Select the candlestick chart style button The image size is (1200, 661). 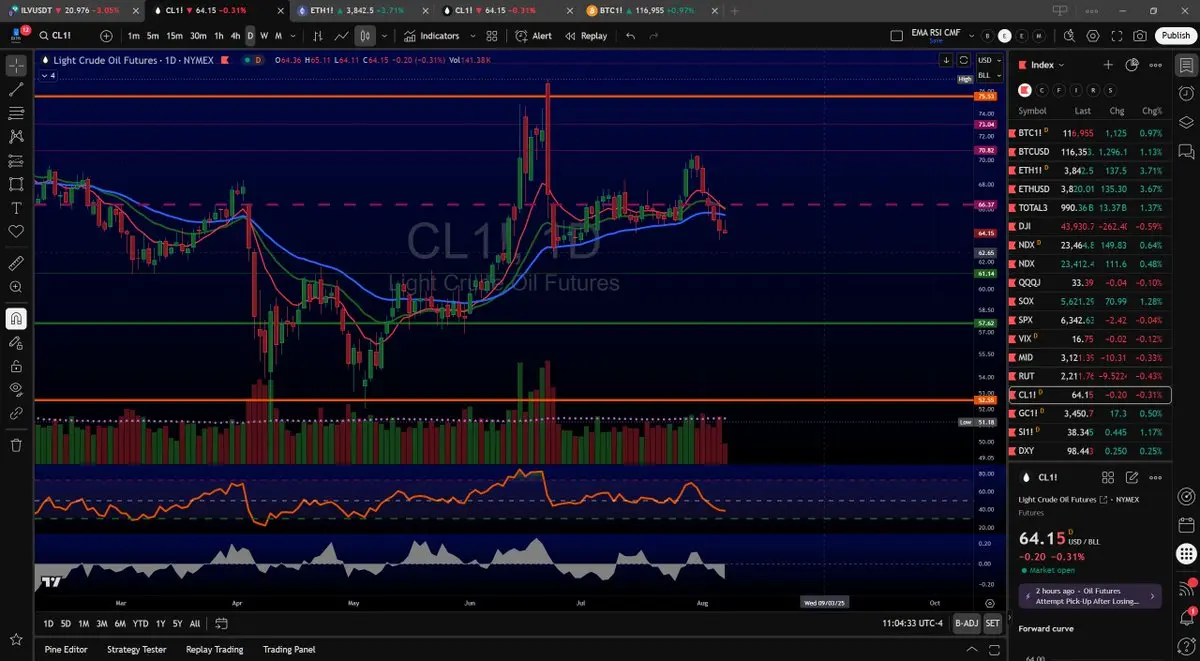(x=365, y=35)
